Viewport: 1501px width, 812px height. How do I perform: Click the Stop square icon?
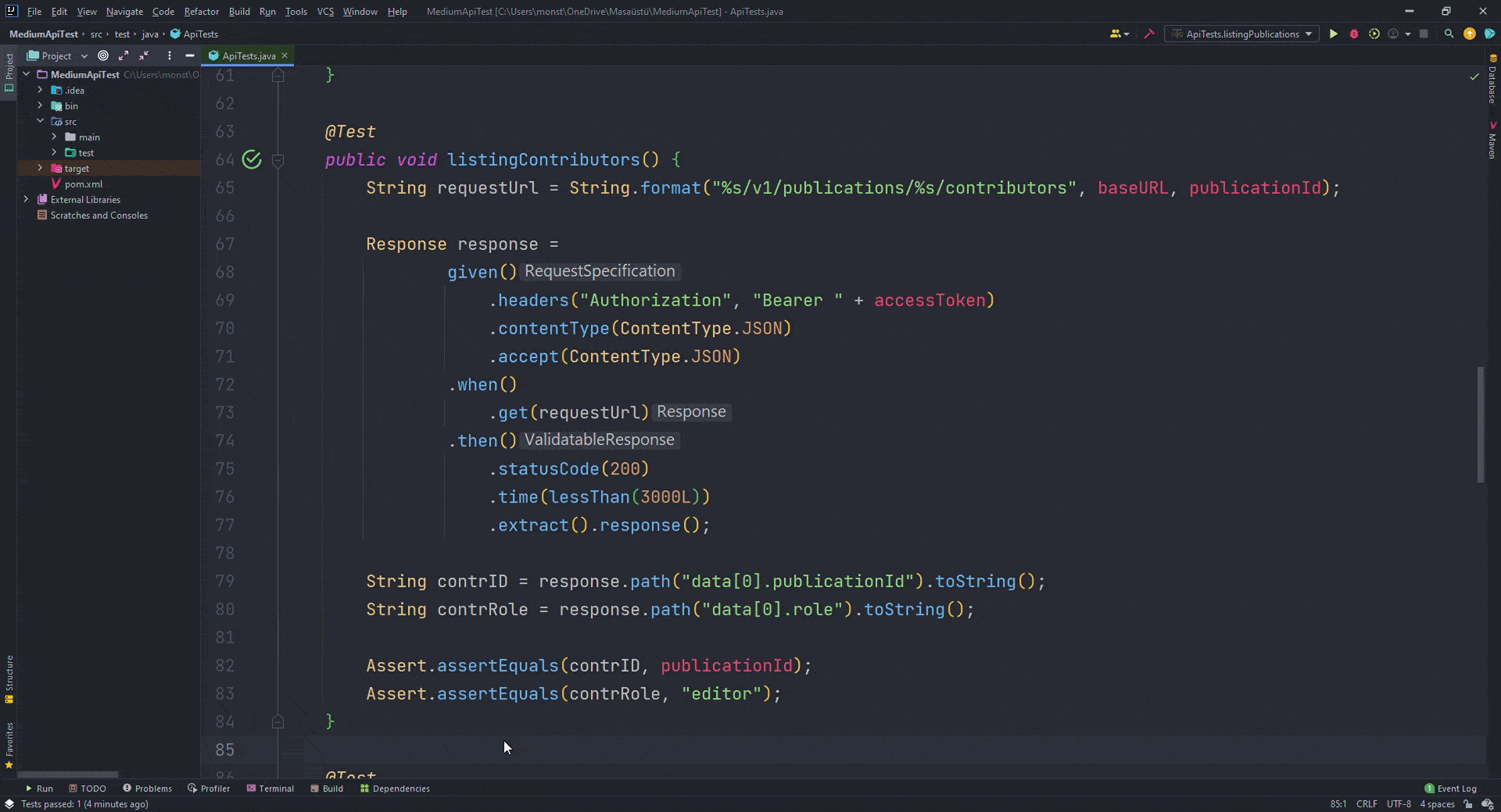point(1424,34)
